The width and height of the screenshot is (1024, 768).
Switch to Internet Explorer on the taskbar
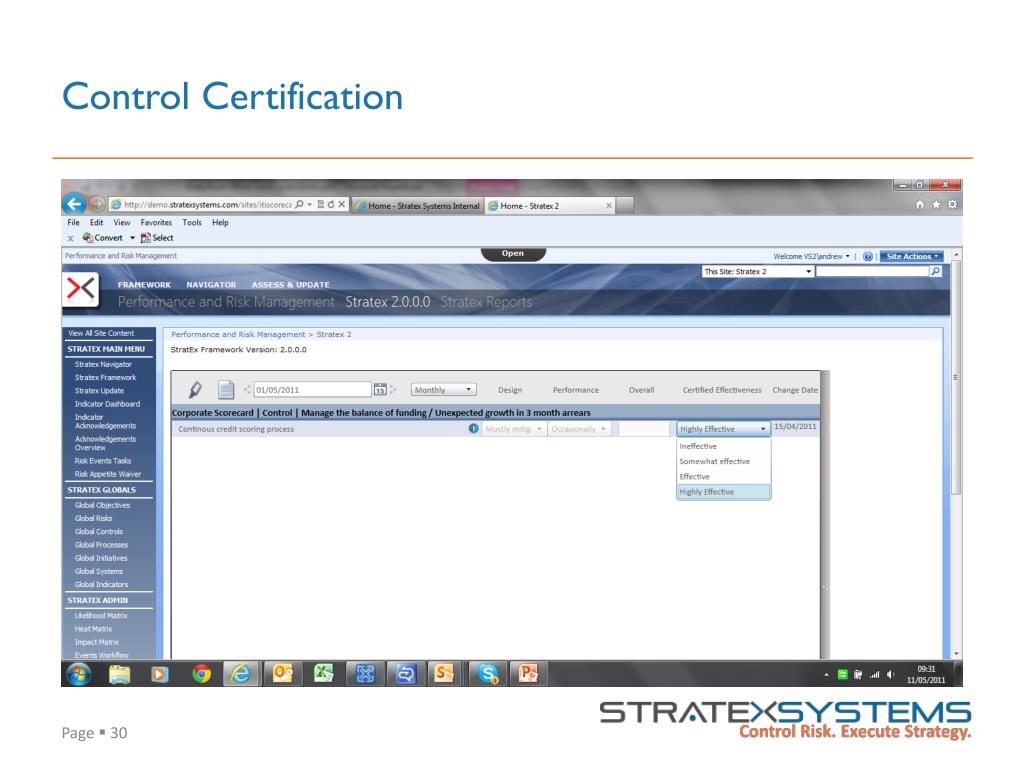point(241,673)
